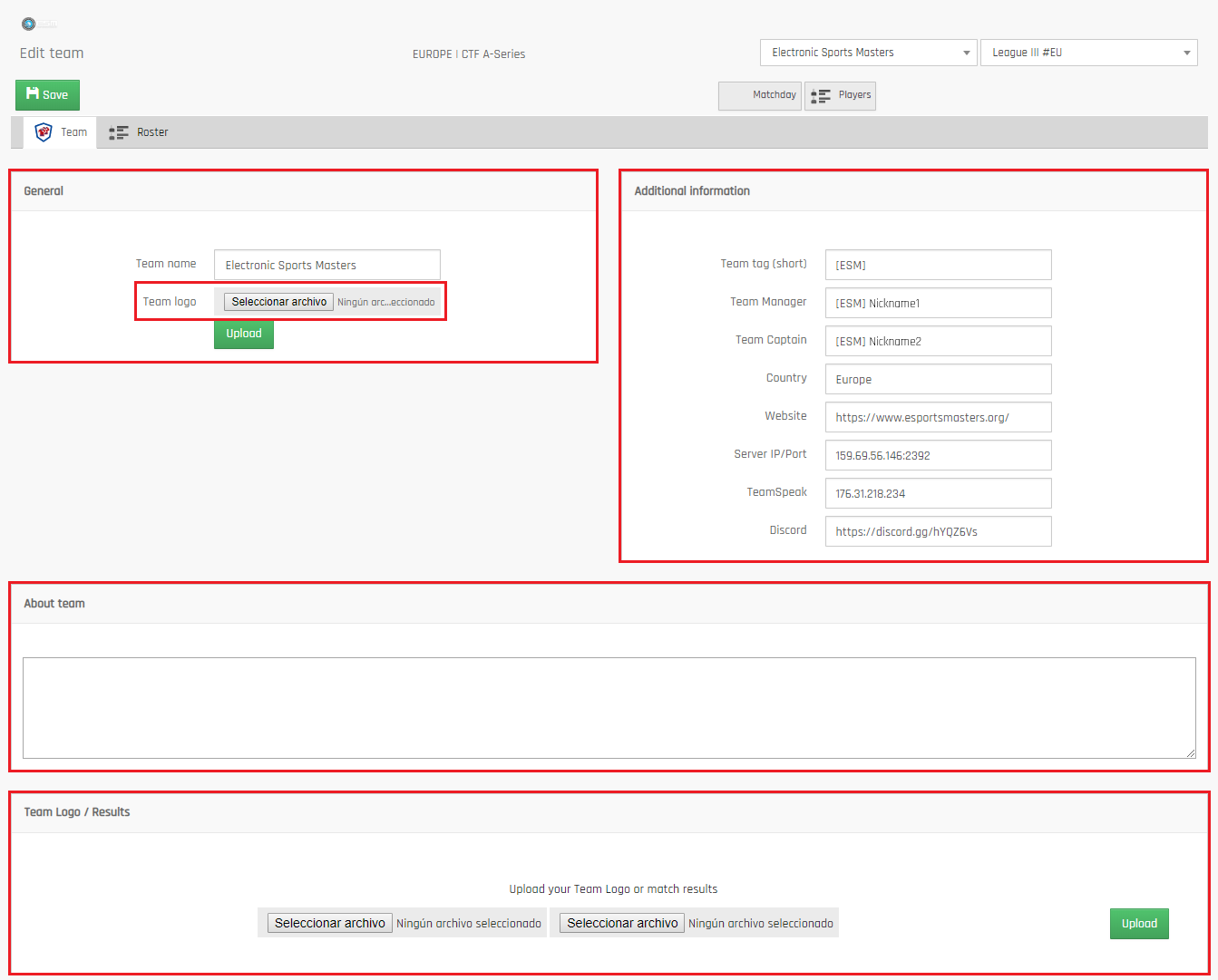Choose a file for Team logo in General
This screenshot has width=1218, height=980.
pyautogui.click(x=278, y=302)
